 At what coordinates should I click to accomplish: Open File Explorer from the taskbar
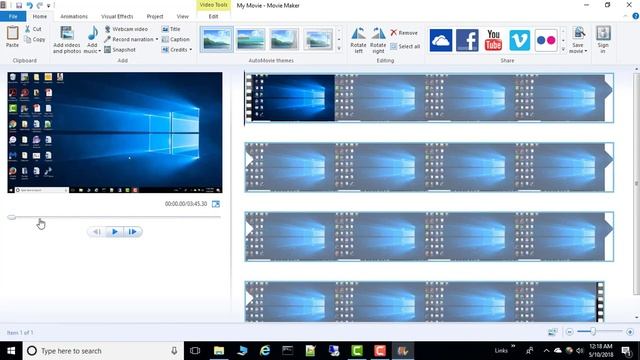(x=219, y=351)
